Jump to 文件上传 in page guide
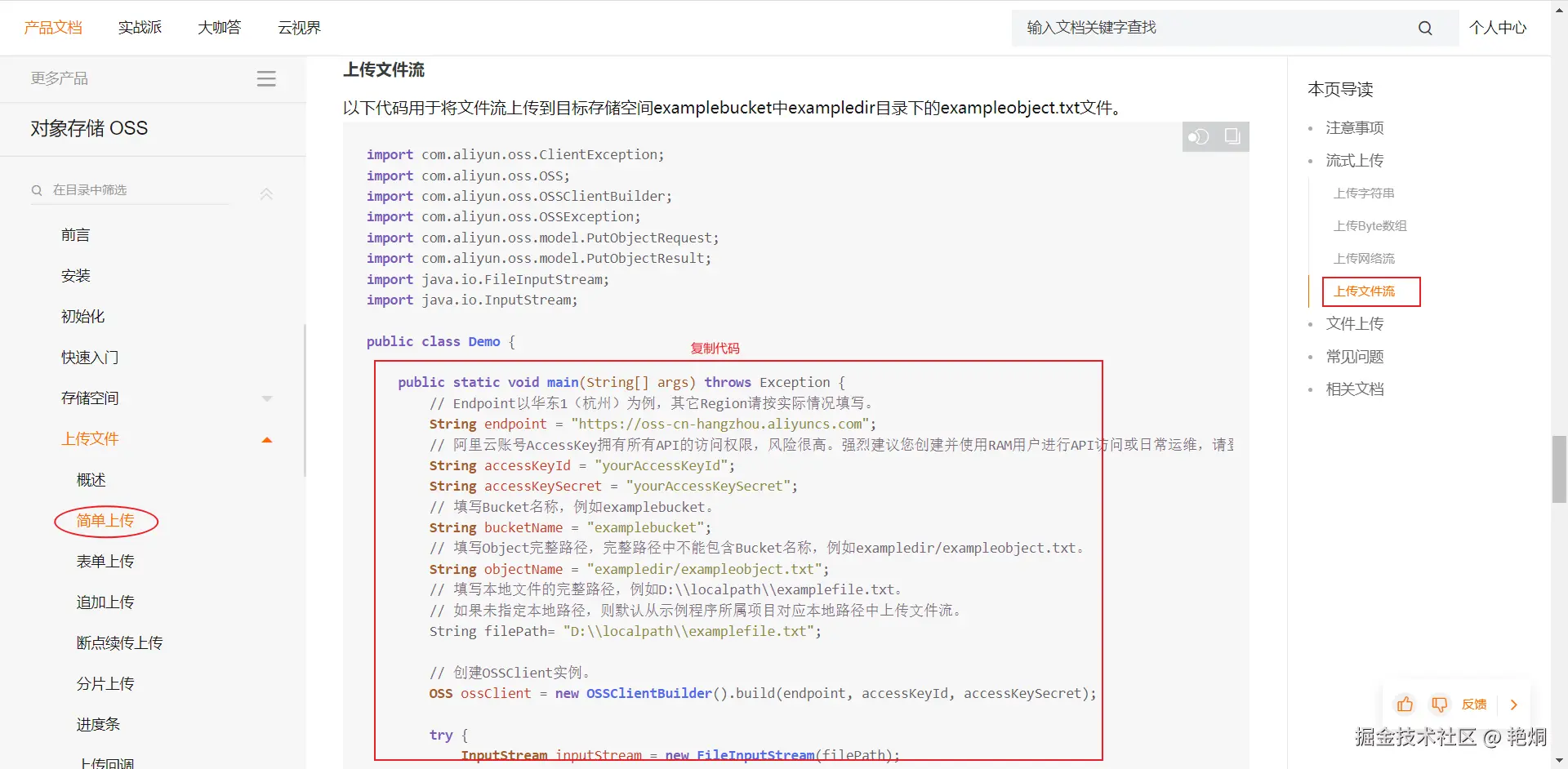 1355,324
